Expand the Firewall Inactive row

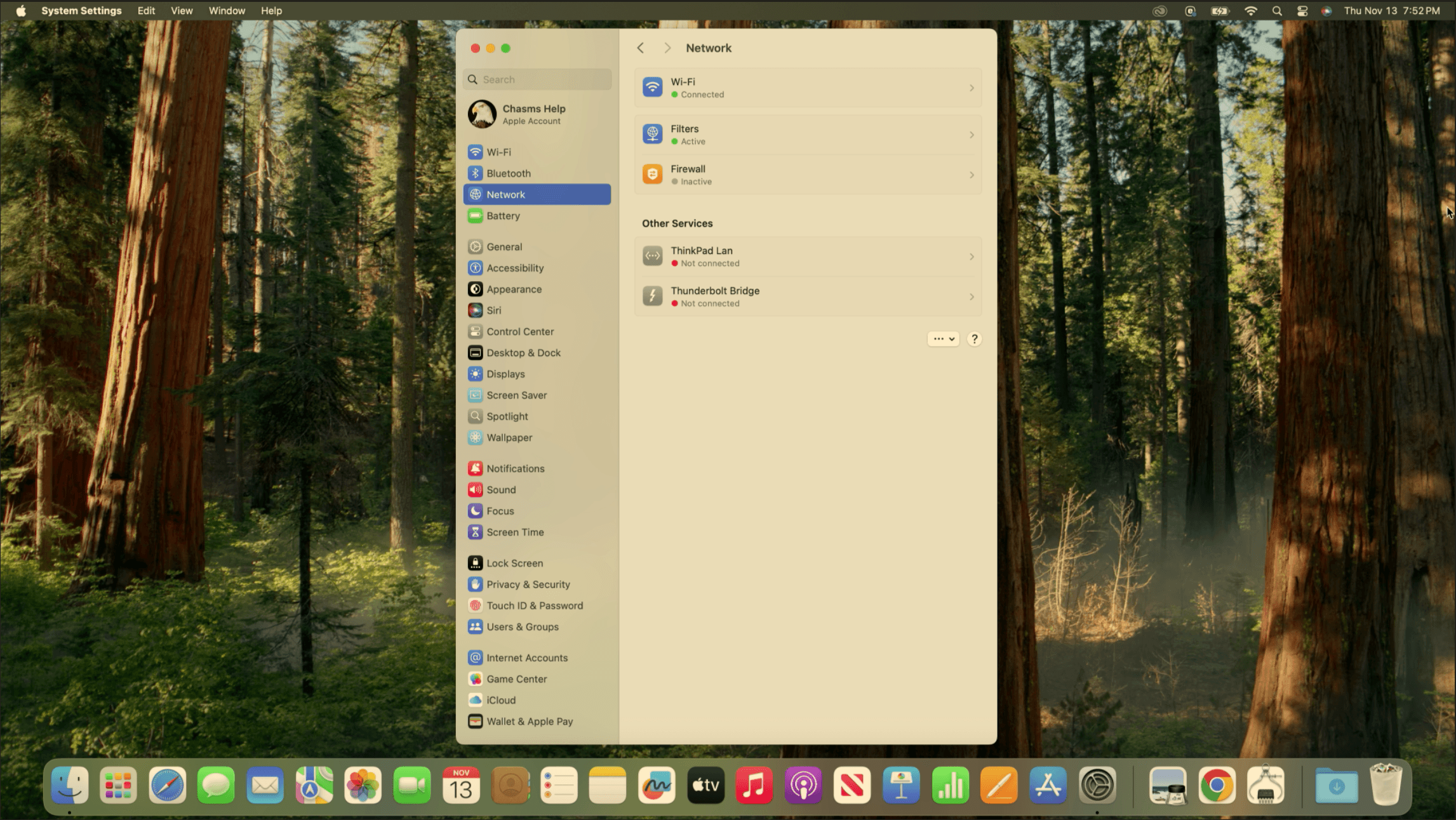(808, 175)
